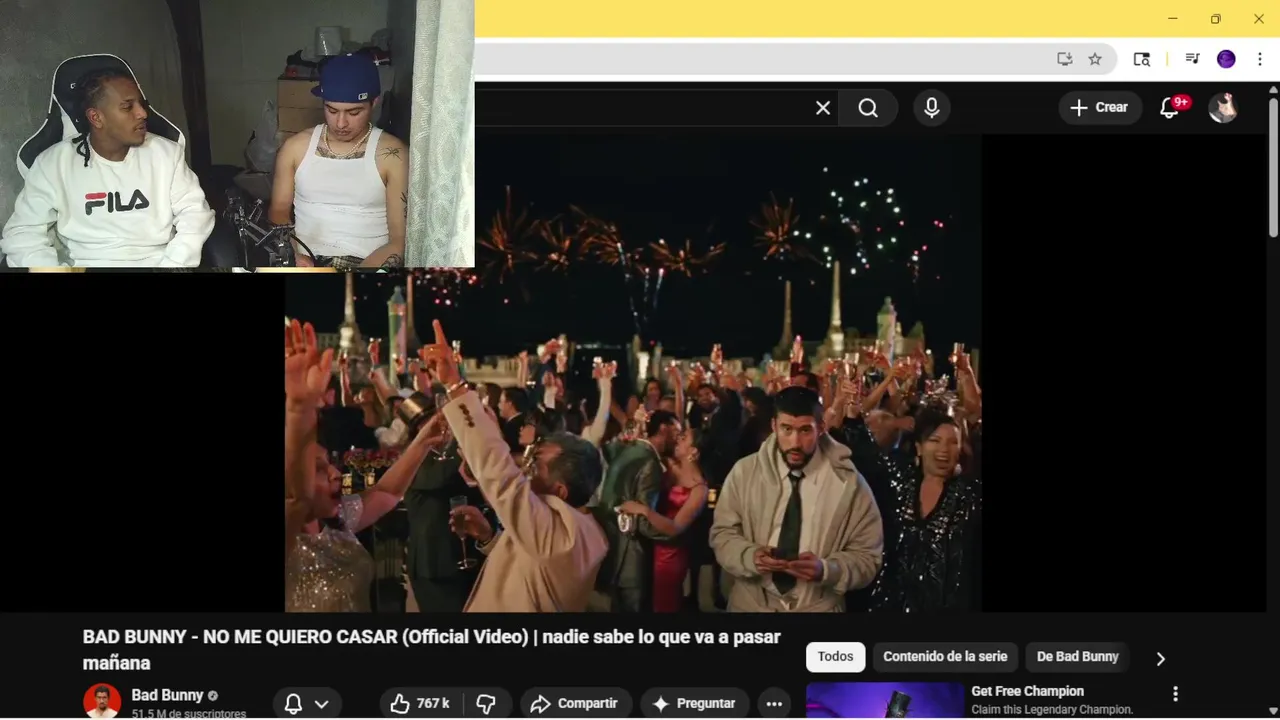
Task: Bookmark this page with the star icon
Action: pos(1095,59)
